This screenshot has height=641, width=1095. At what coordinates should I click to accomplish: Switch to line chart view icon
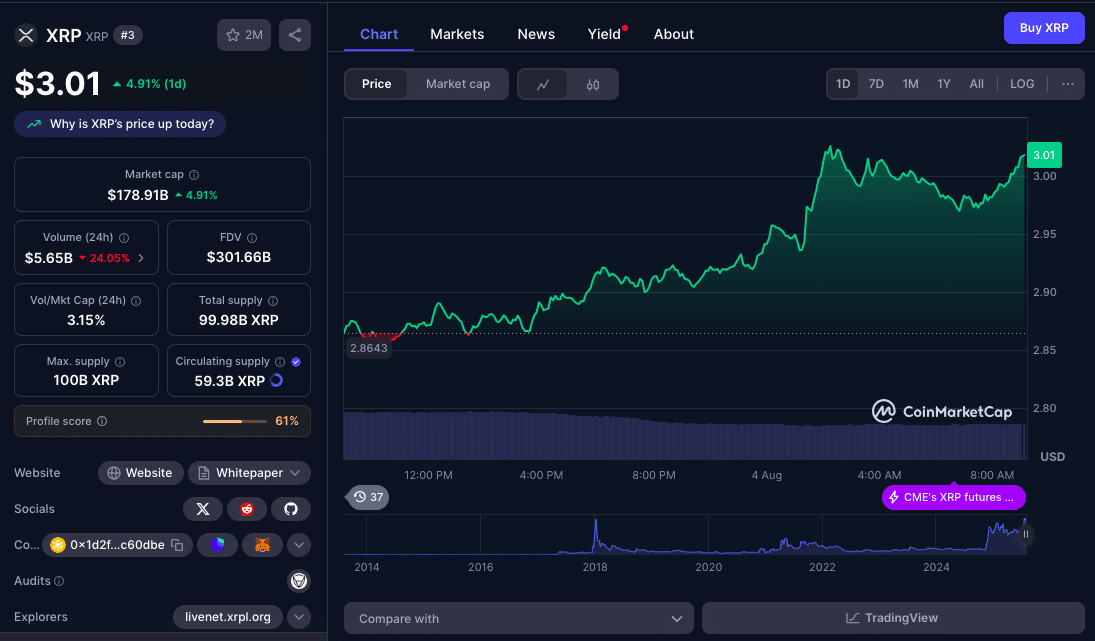(543, 84)
